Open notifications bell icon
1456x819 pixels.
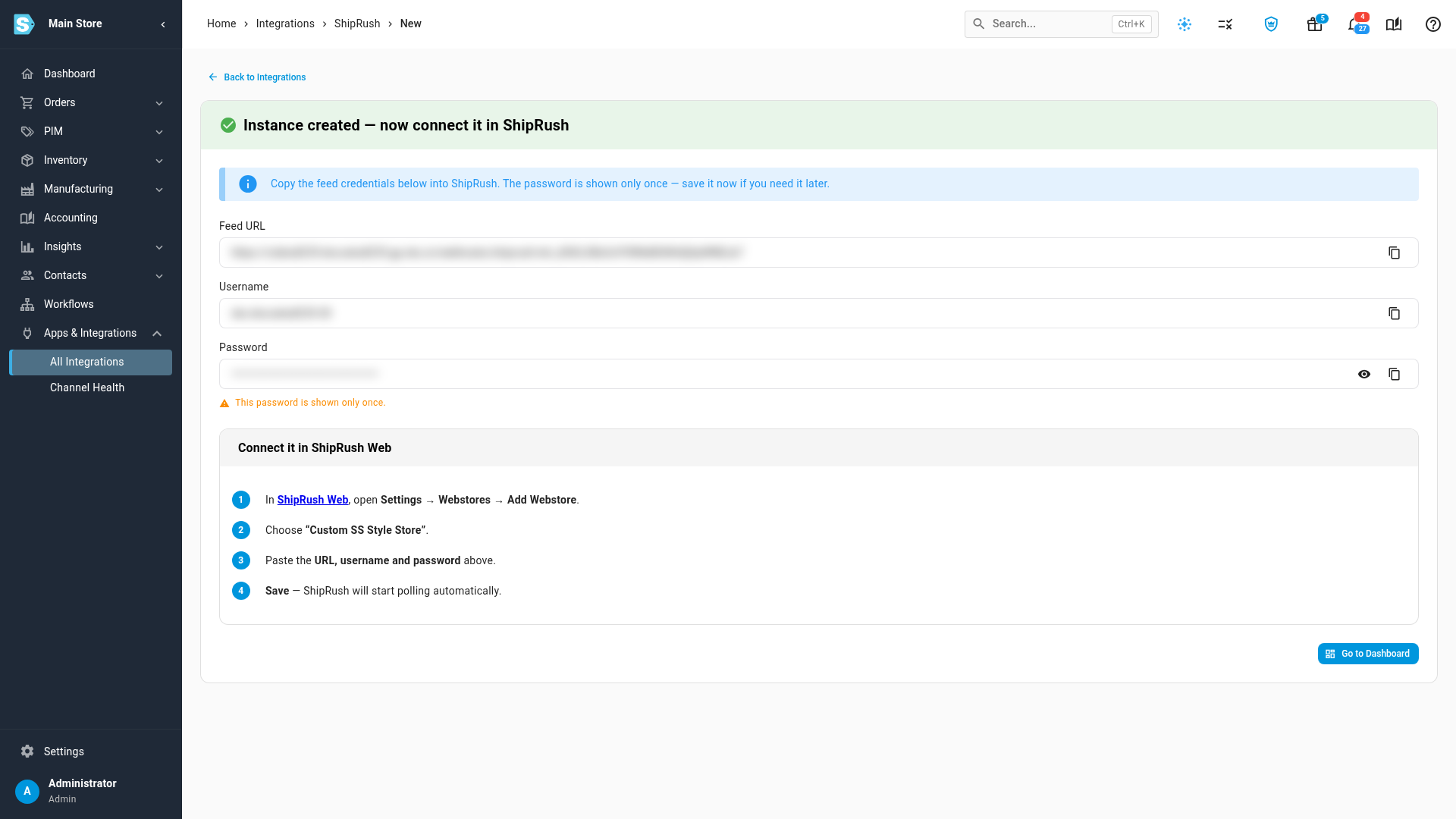[1356, 24]
